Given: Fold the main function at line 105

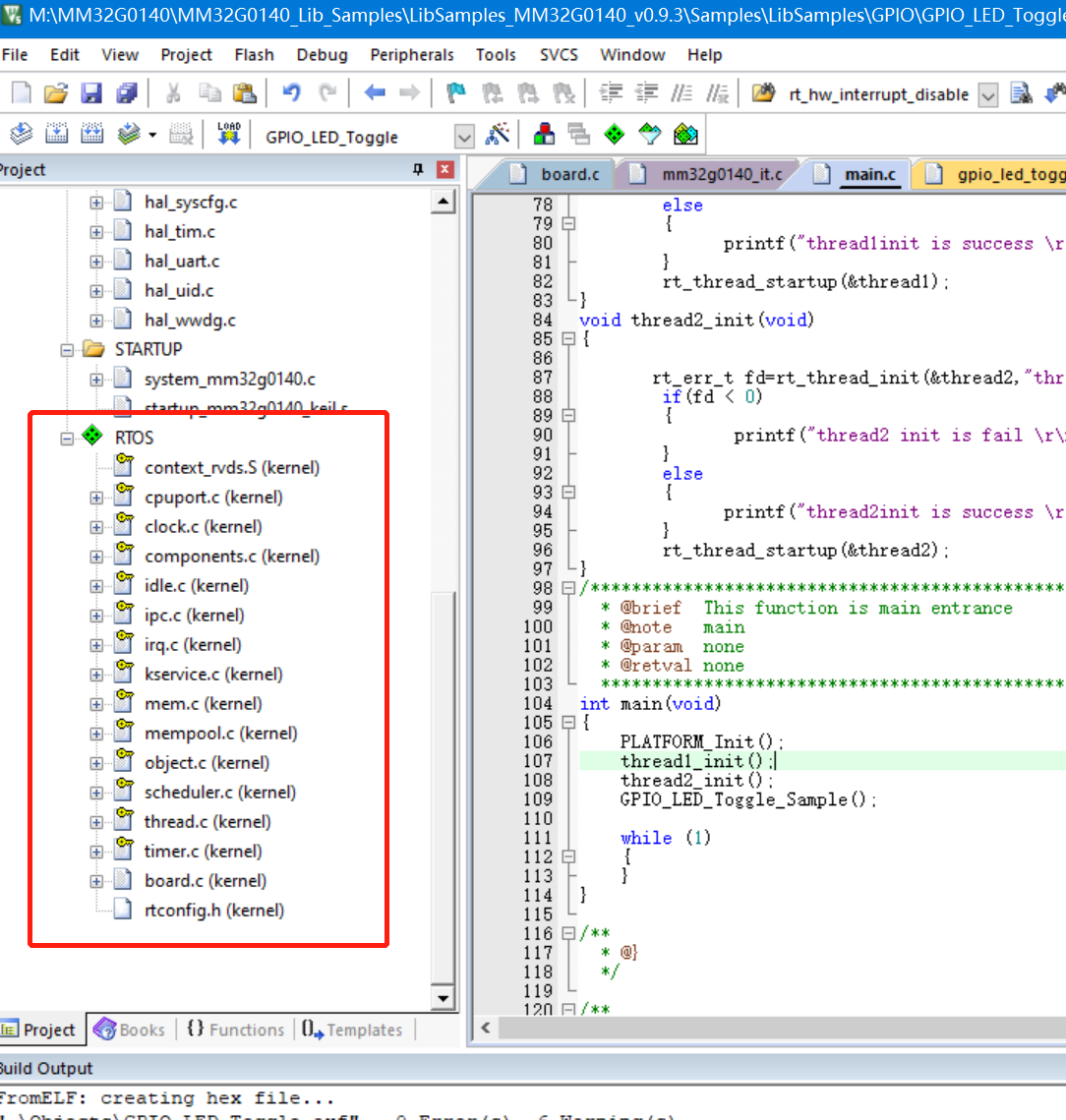Looking at the screenshot, I should [x=568, y=723].
